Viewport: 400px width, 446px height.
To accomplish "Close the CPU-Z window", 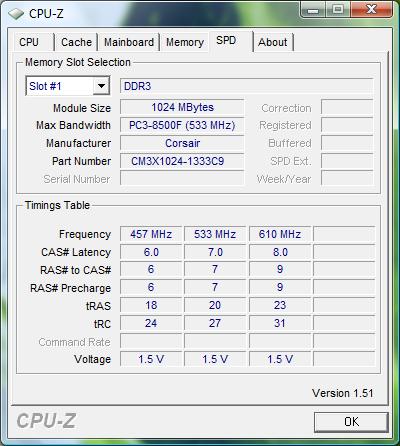I will click(x=371, y=9).
